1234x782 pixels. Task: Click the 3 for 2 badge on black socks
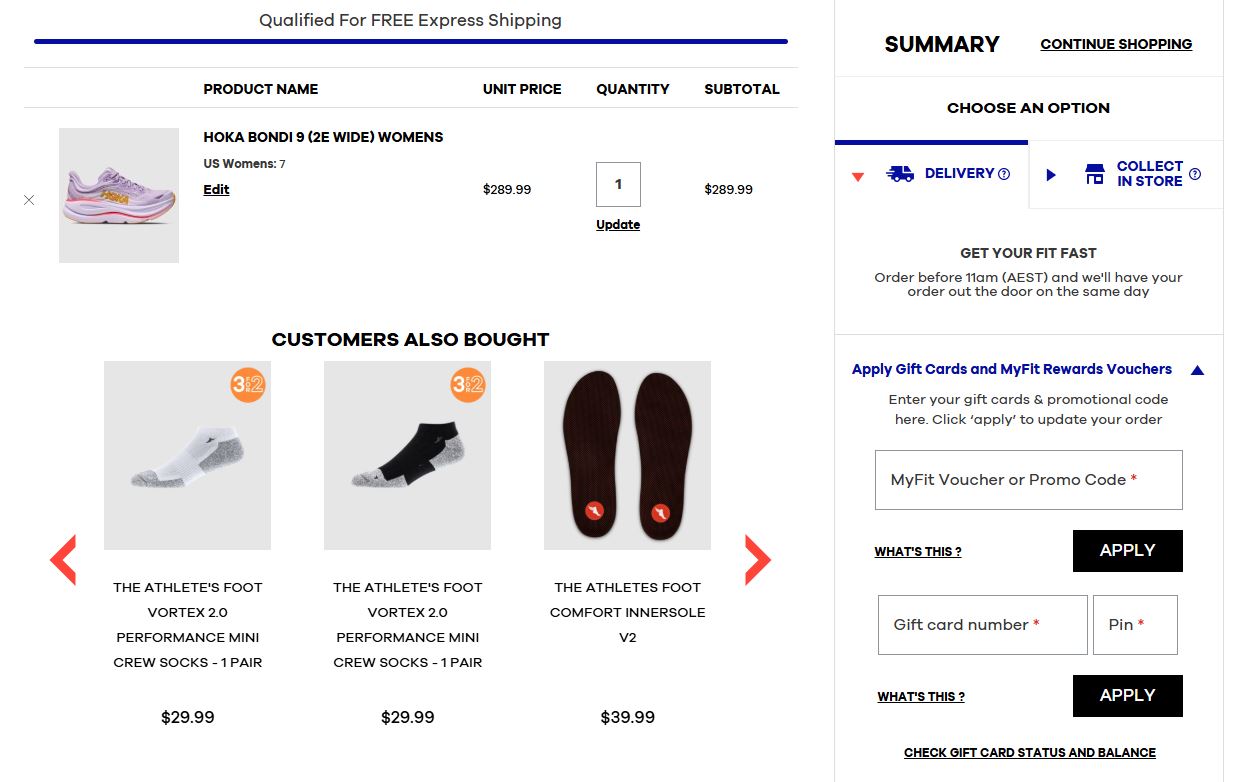click(468, 384)
